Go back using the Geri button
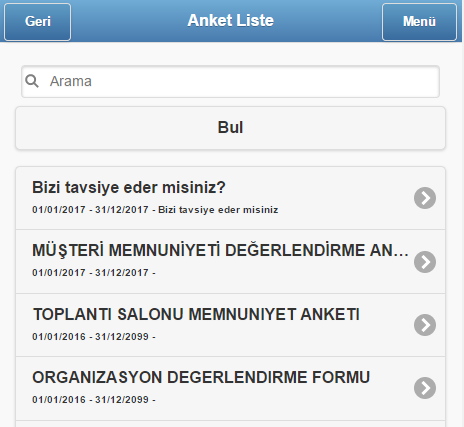The image size is (464, 427). (37, 22)
